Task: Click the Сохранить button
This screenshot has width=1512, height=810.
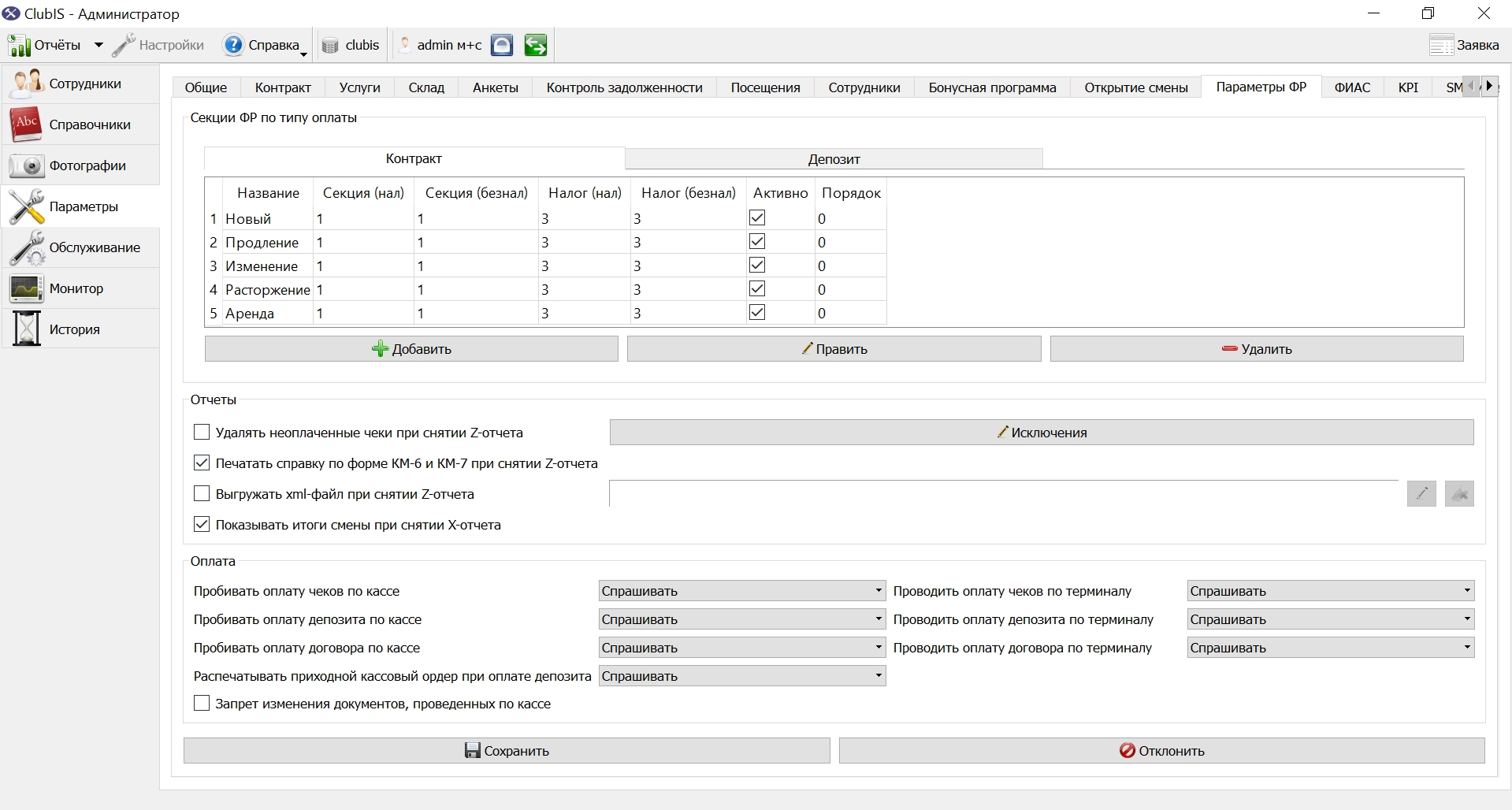Action: click(507, 750)
